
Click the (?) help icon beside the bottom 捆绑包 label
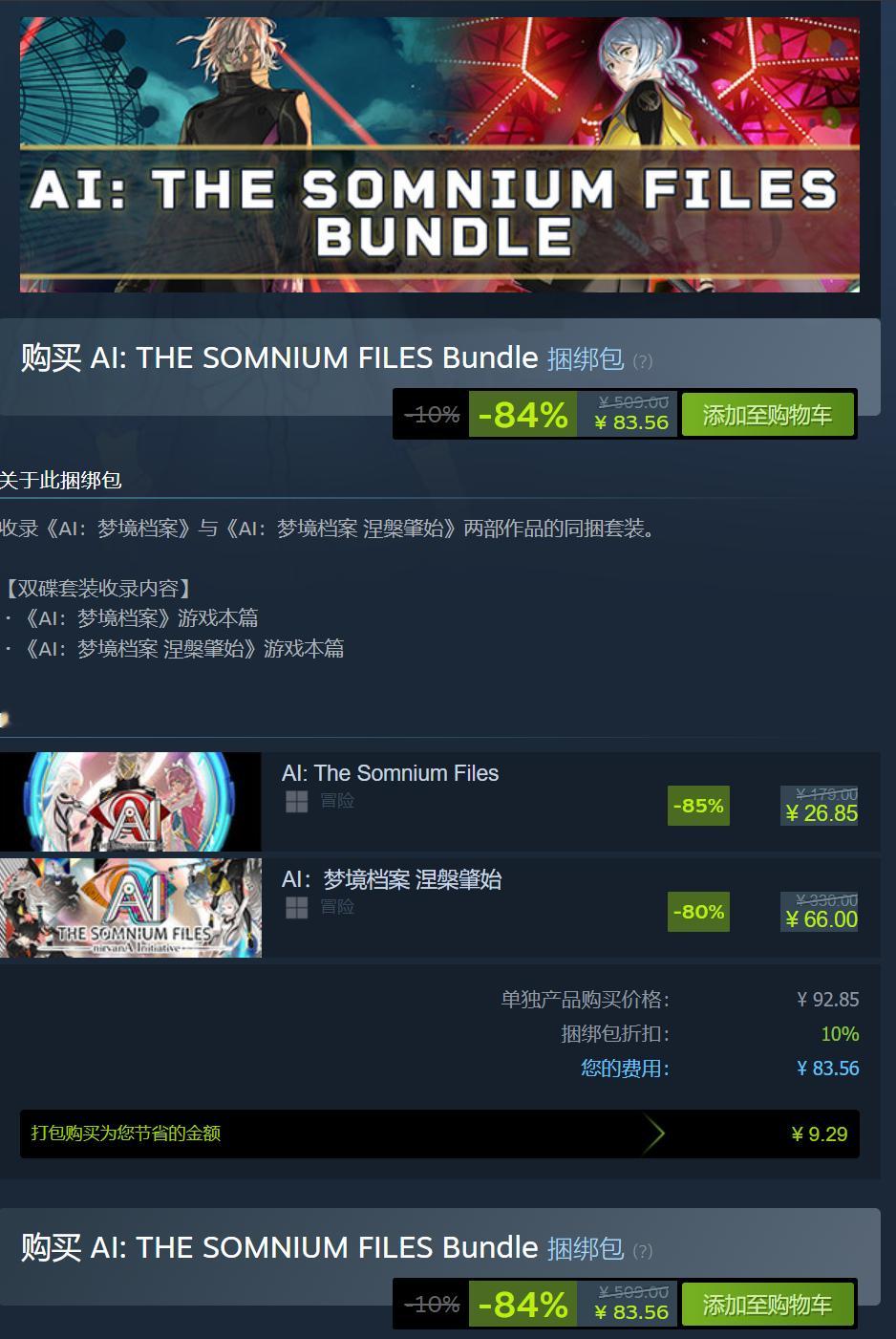643,1251
